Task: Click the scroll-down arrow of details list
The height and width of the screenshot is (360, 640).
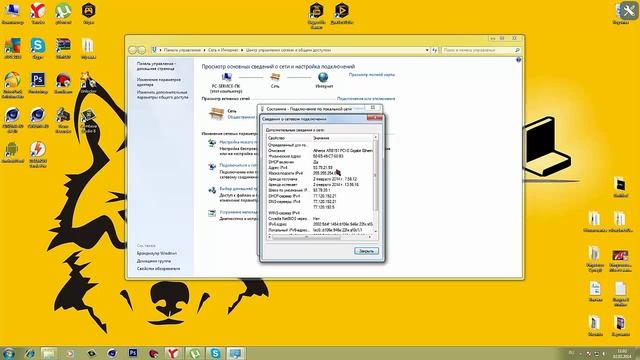Action: click(376, 231)
